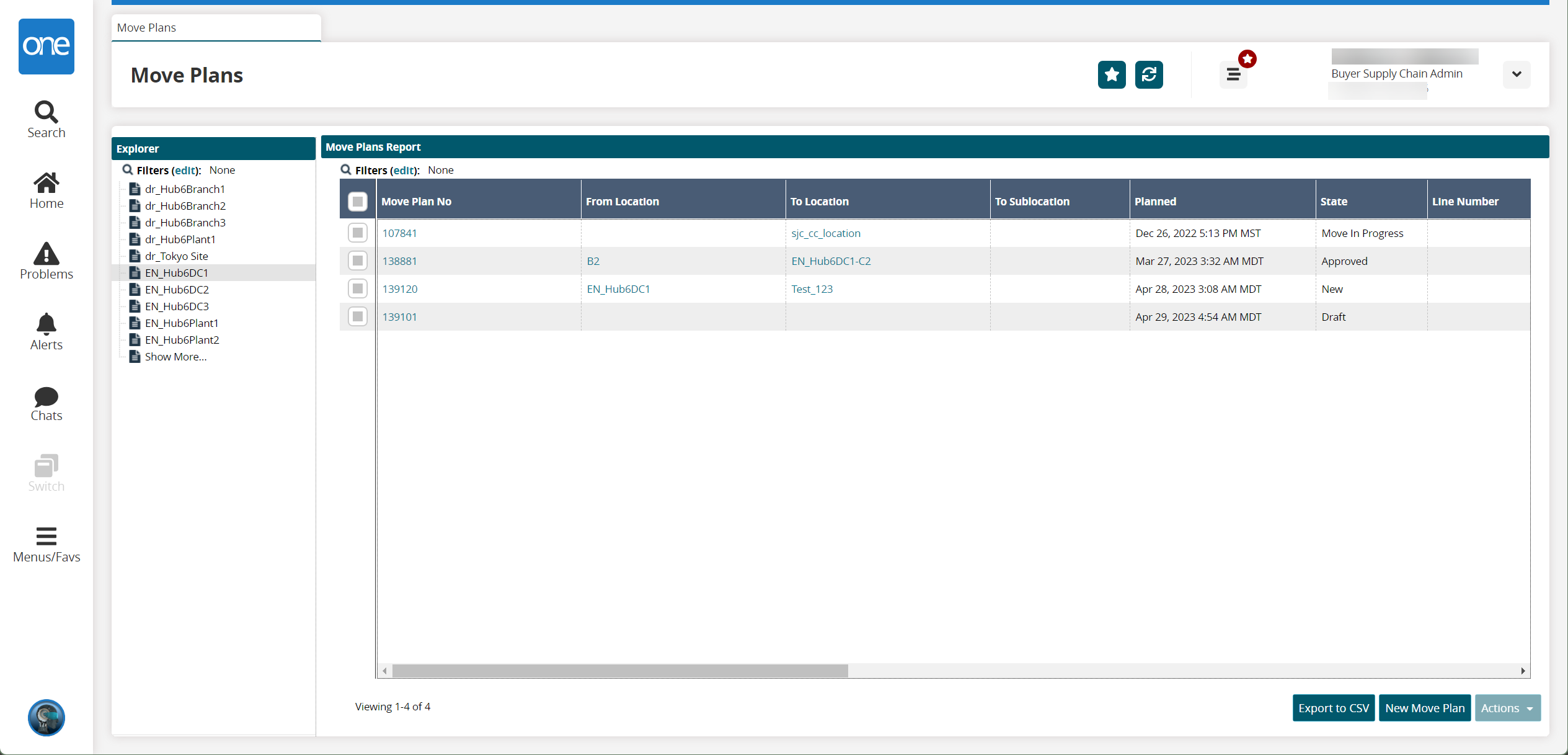
Task: Open EN_Hub6DC1 from location link in table
Action: tap(618, 289)
